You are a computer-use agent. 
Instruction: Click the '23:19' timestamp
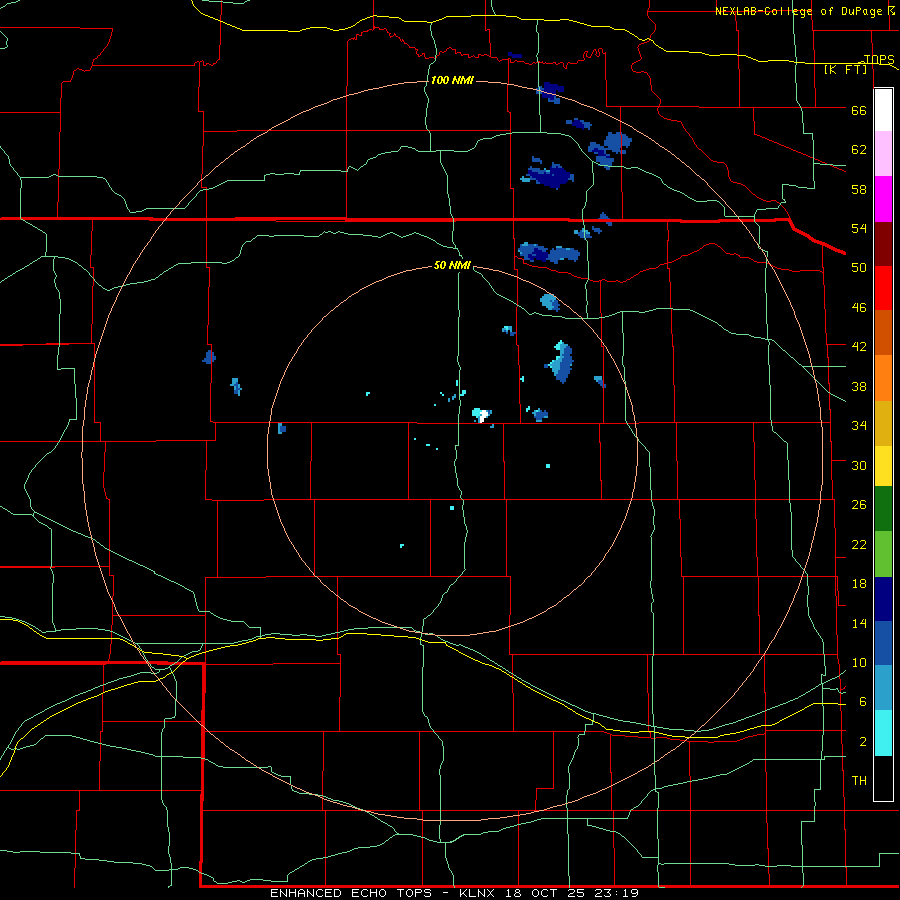click(x=615, y=893)
